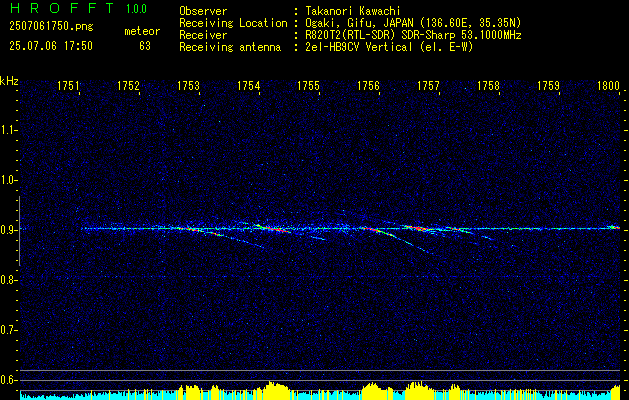629x400 pixels.
Task: Click the 1759 time marker
Action: click(x=548, y=86)
